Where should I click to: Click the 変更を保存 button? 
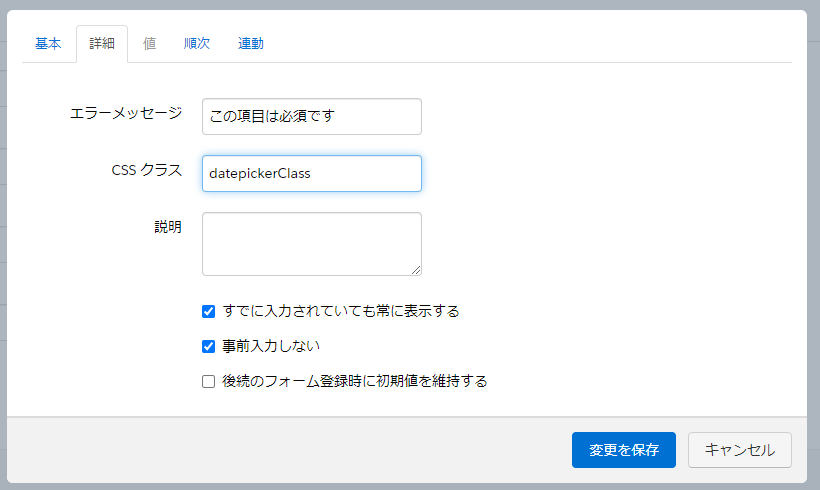click(623, 450)
